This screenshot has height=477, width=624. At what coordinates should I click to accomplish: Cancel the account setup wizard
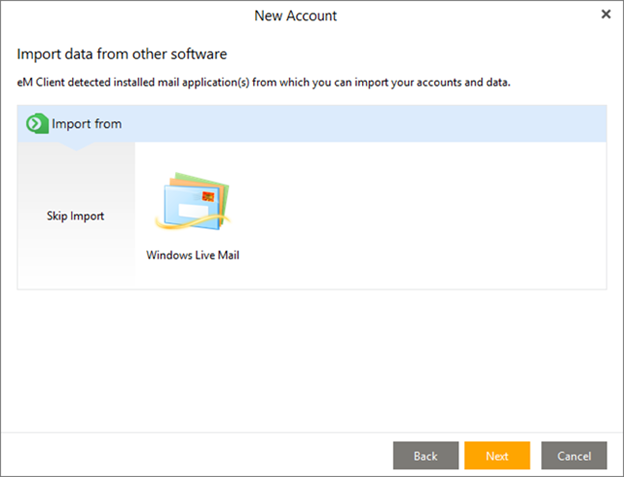pyautogui.click(x=574, y=456)
